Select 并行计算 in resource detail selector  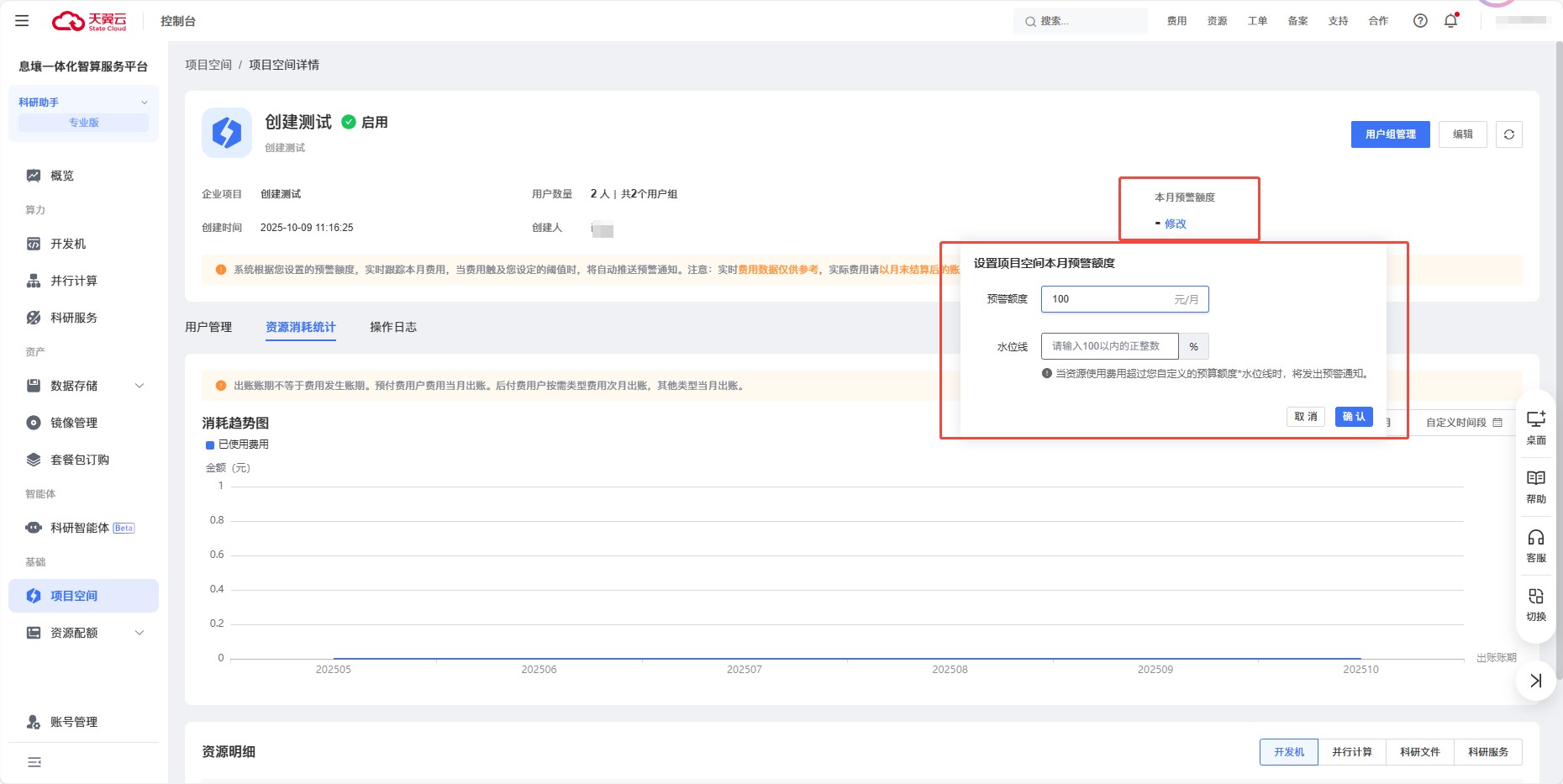(1351, 752)
